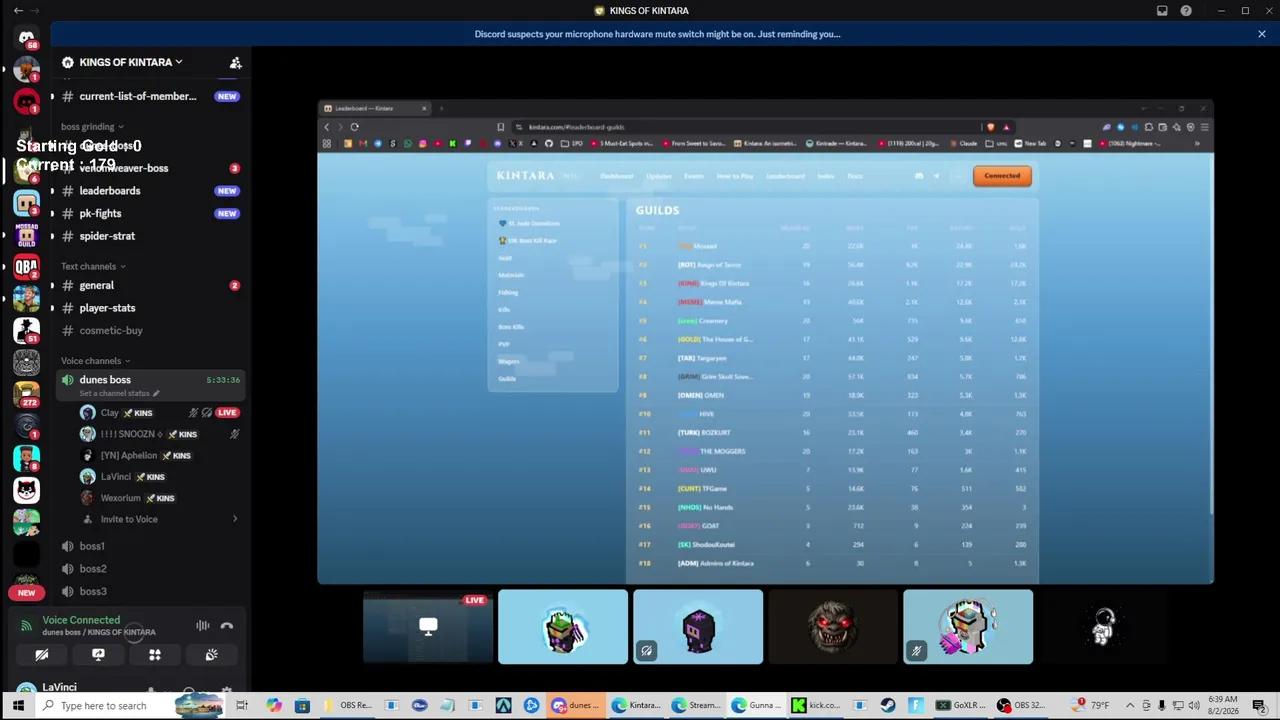
Task: Open the spider-strat channel
Action: click(150, 236)
